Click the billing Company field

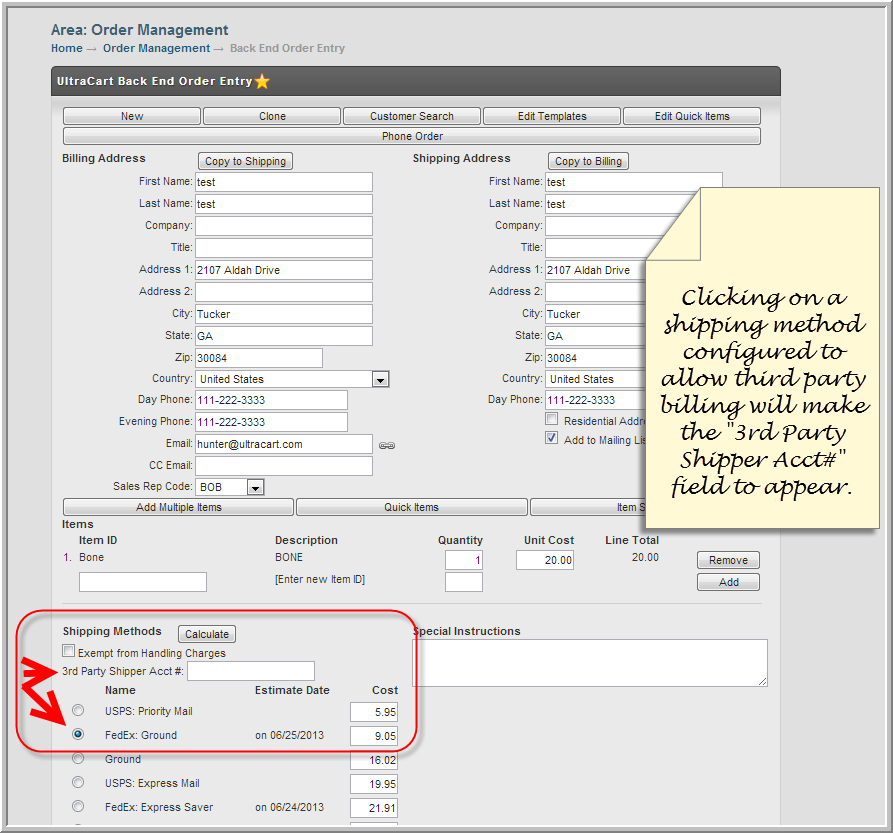tap(284, 226)
